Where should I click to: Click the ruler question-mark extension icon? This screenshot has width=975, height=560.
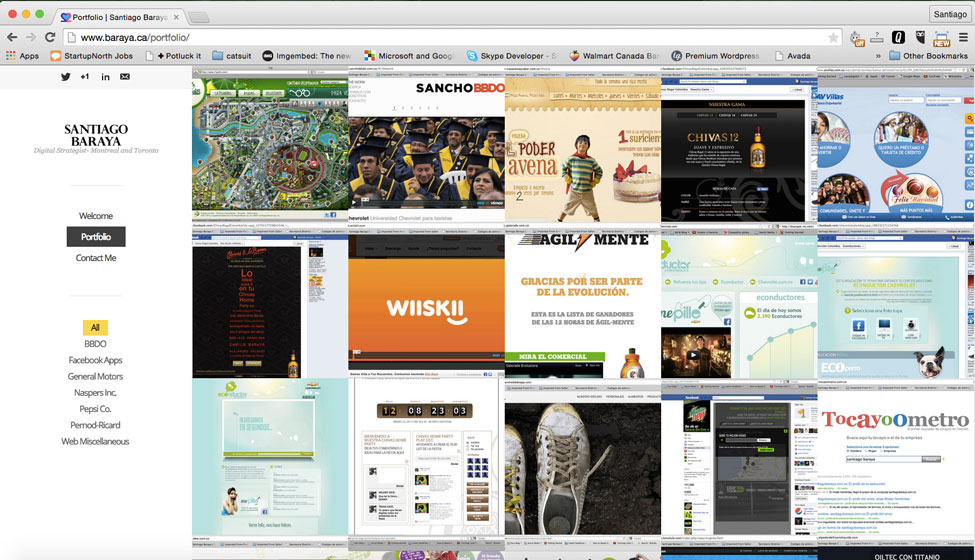tap(877, 37)
